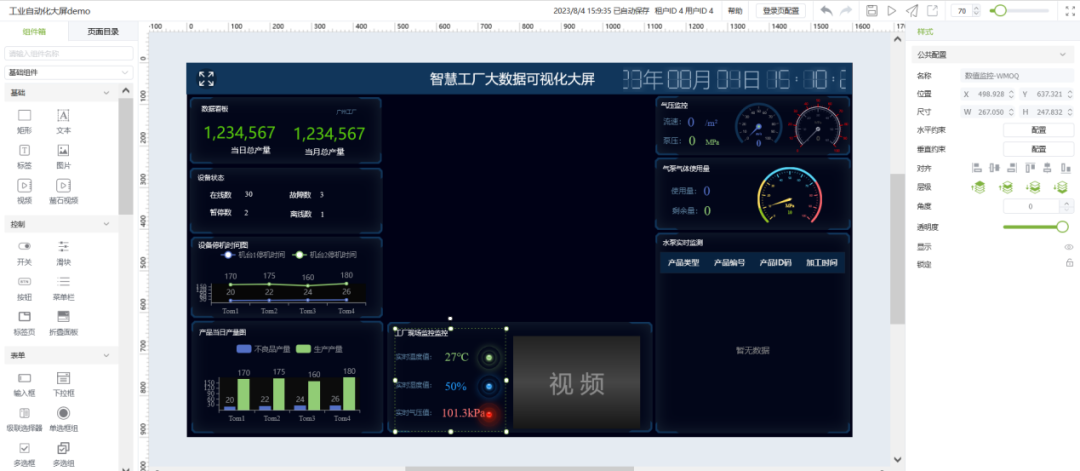1080x471 pixels.
Task: Select the 文本 text component
Action: 63,121
